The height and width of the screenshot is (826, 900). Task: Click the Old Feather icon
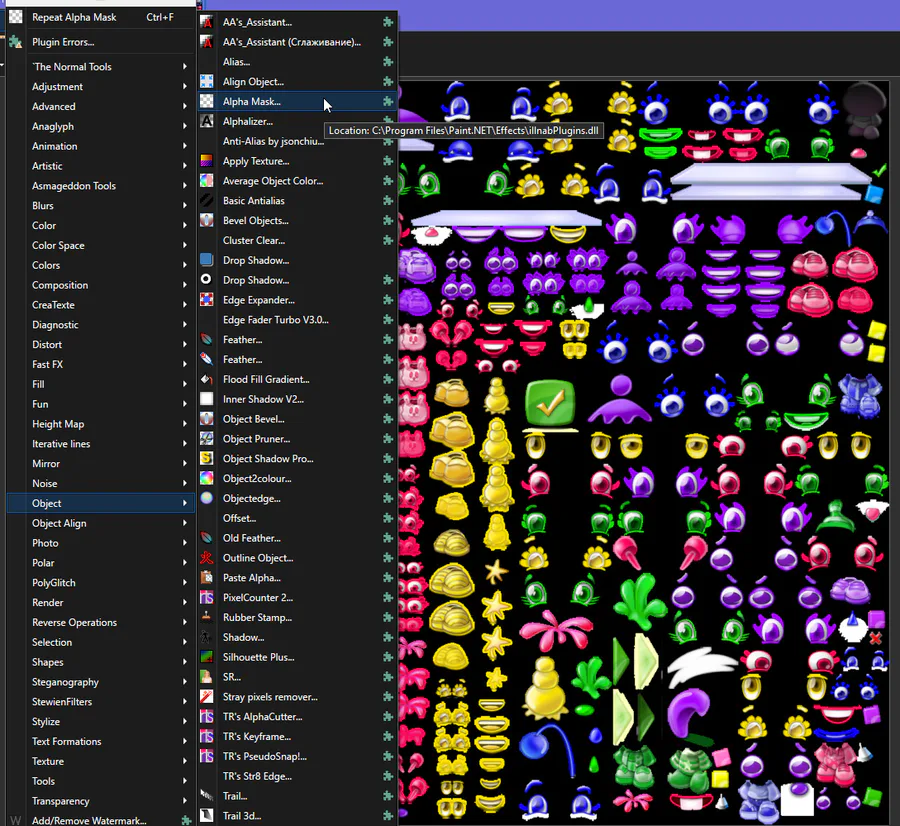click(207, 538)
